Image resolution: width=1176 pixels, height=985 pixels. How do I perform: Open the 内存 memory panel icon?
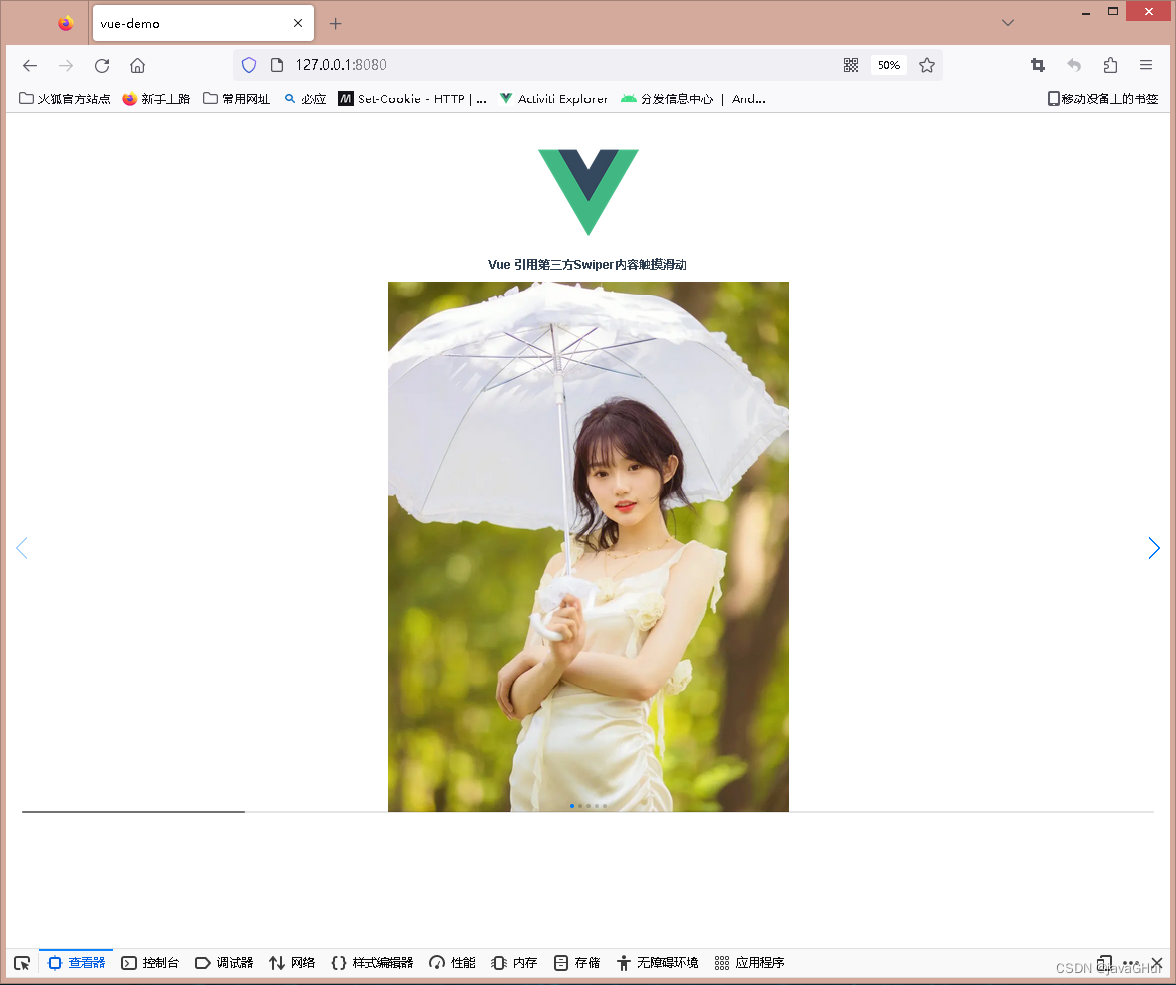(x=513, y=963)
